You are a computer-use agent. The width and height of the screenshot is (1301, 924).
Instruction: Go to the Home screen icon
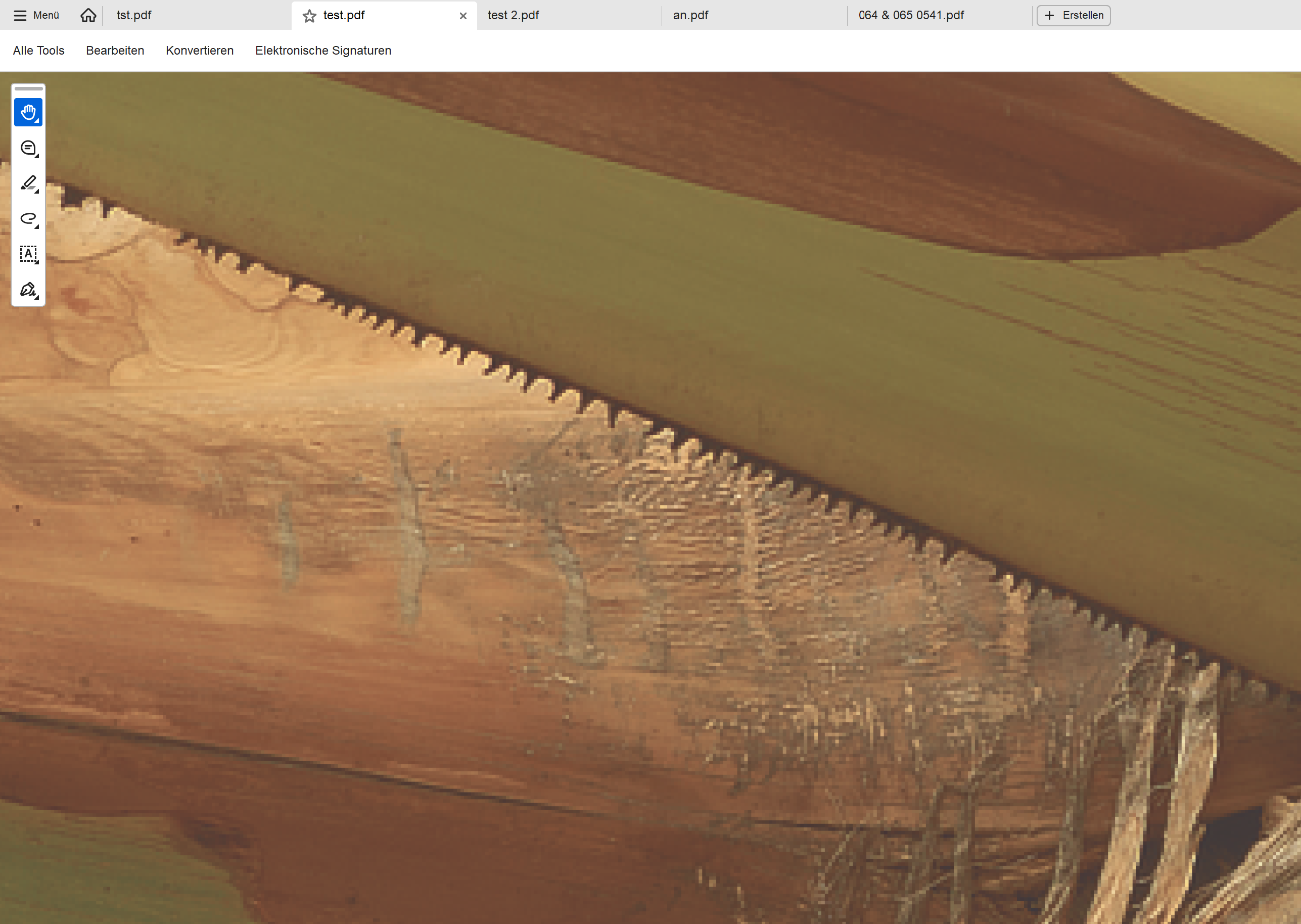(88, 15)
